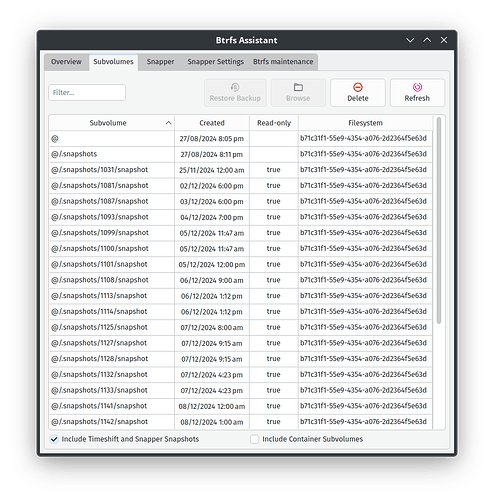Select @/.snapshots/1125/snapshot row
The height and width of the screenshot is (500, 494).
241,327
